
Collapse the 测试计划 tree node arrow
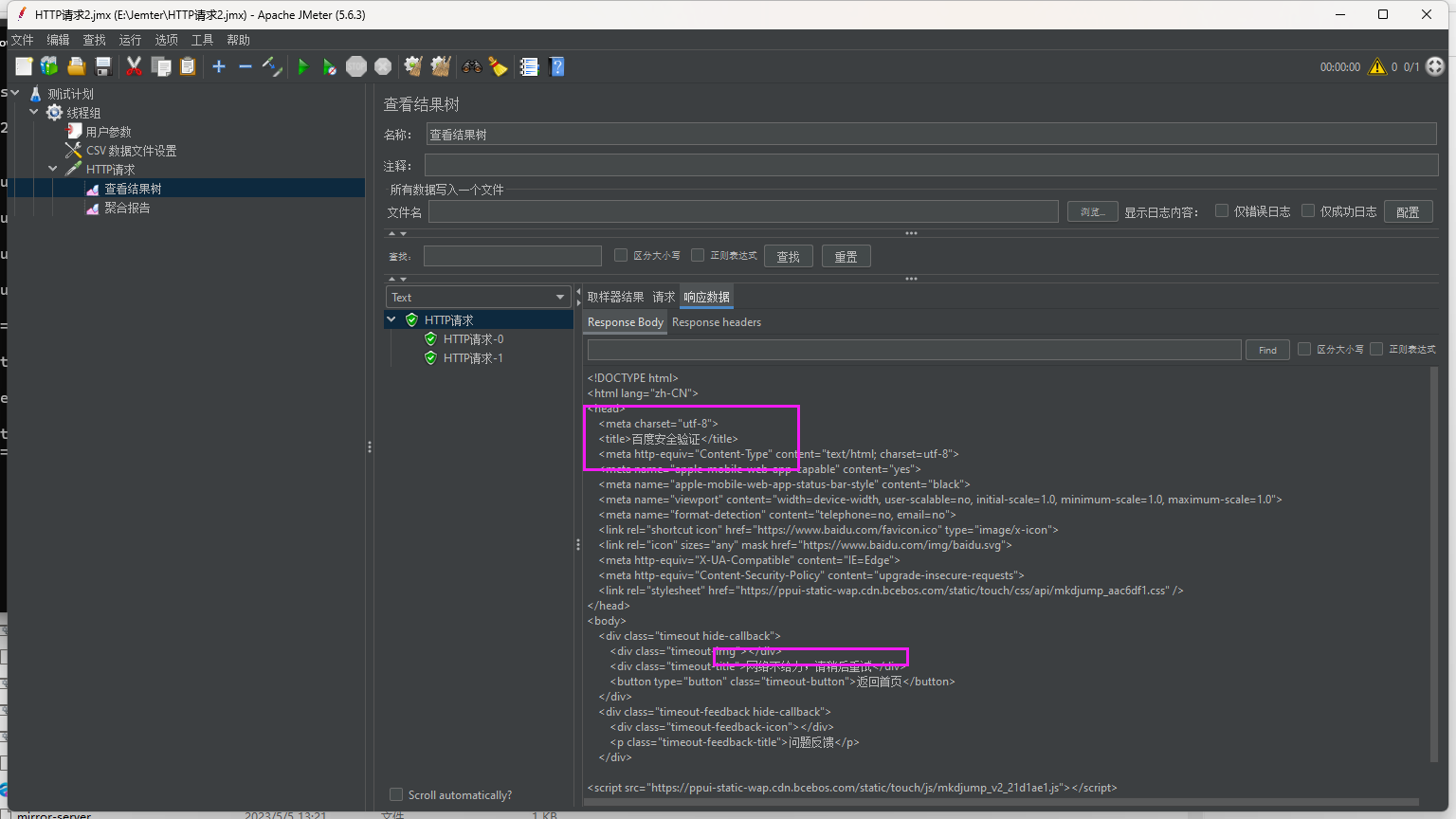point(15,93)
